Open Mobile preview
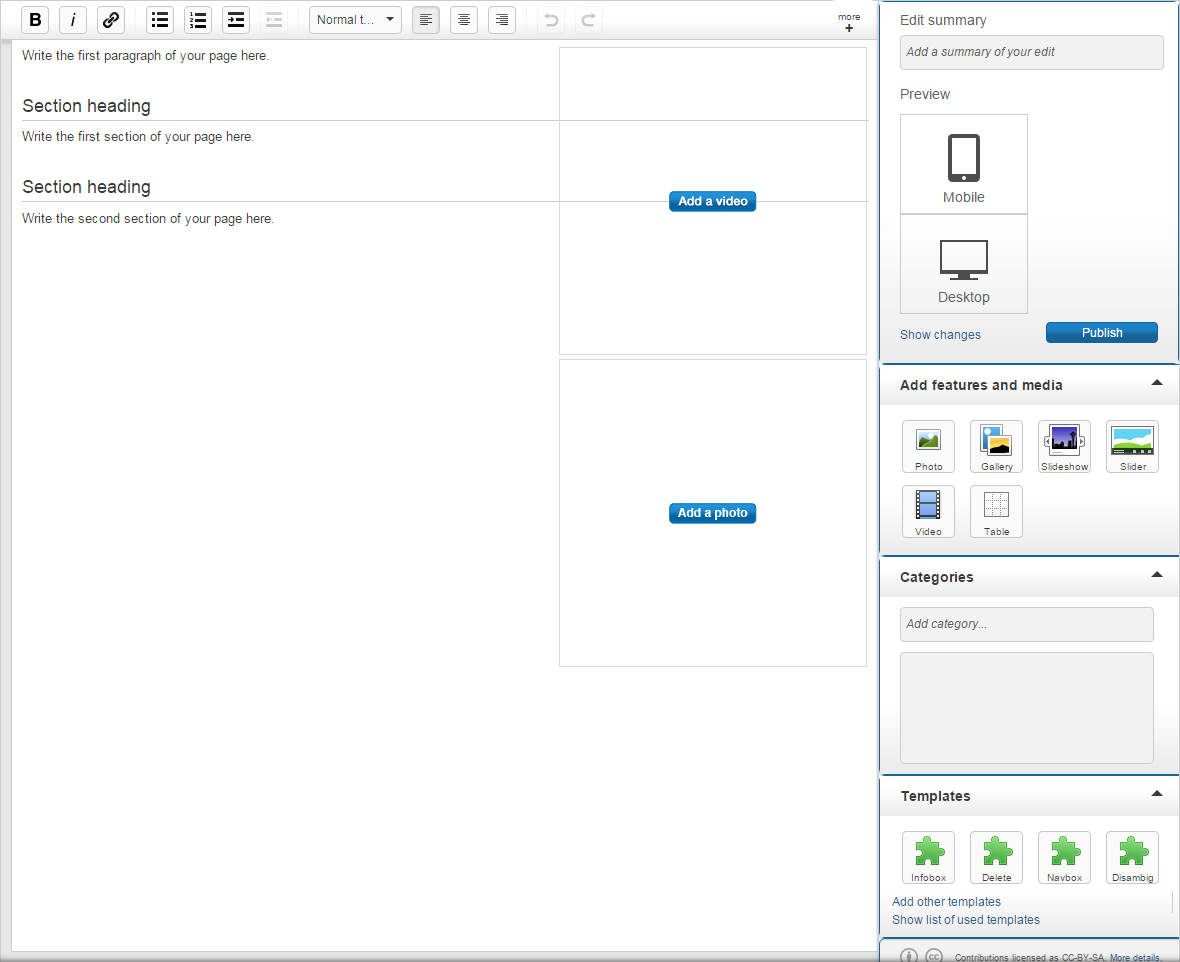Image resolution: width=1180 pixels, height=962 pixels. pos(964,164)
